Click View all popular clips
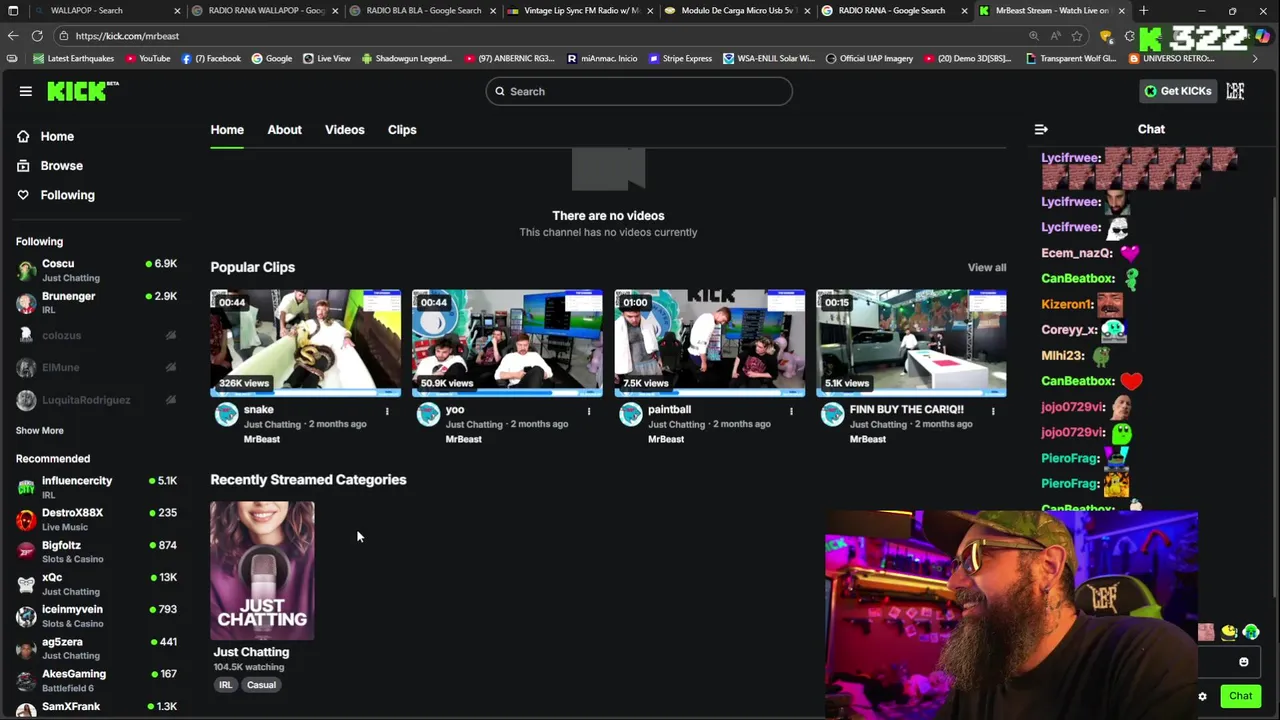Image resolution: width=1280 pixels, height=720 pixels. click(x=987, y=268)
